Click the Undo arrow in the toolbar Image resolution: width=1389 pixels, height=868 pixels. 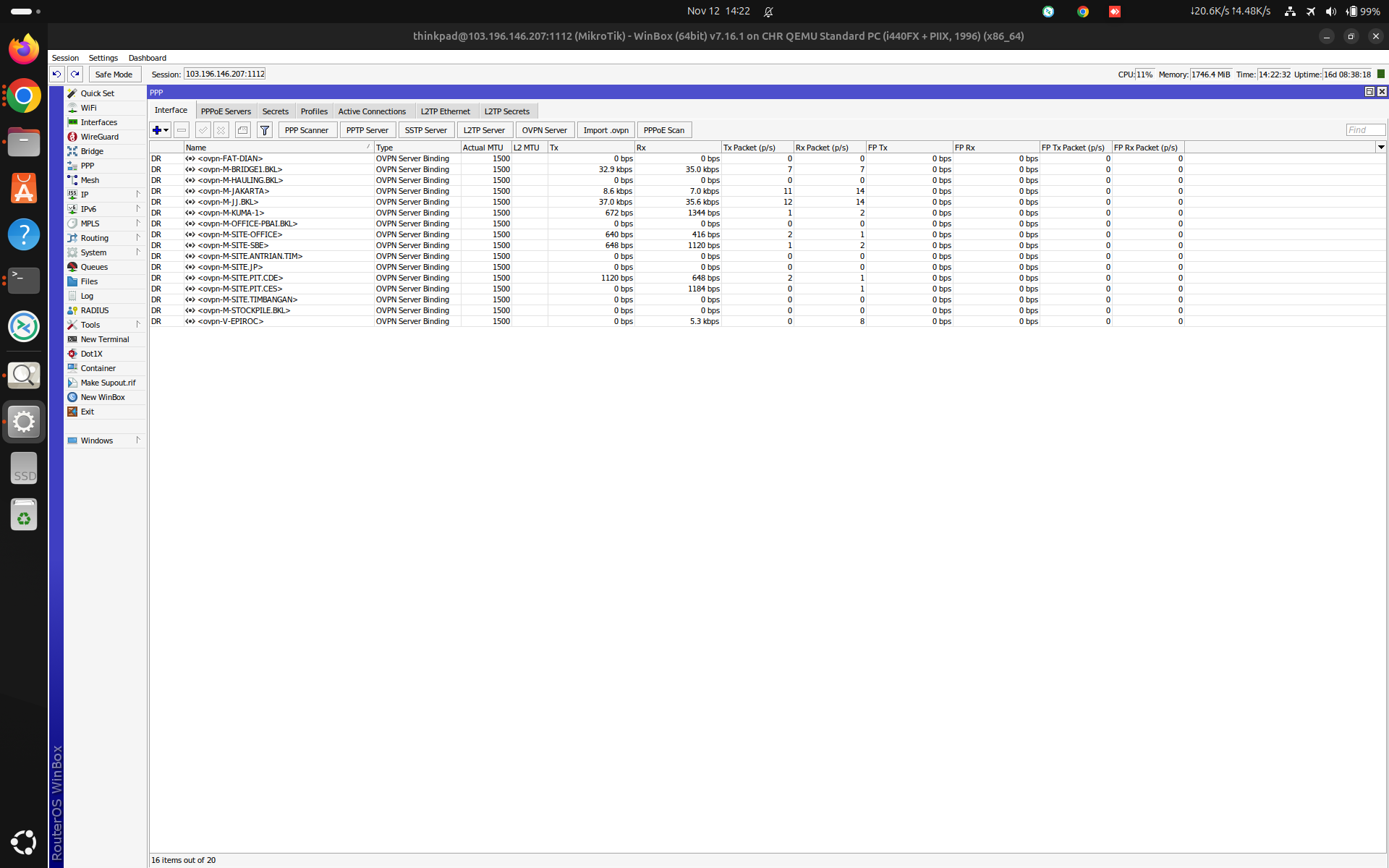click(x=56, y=74)
